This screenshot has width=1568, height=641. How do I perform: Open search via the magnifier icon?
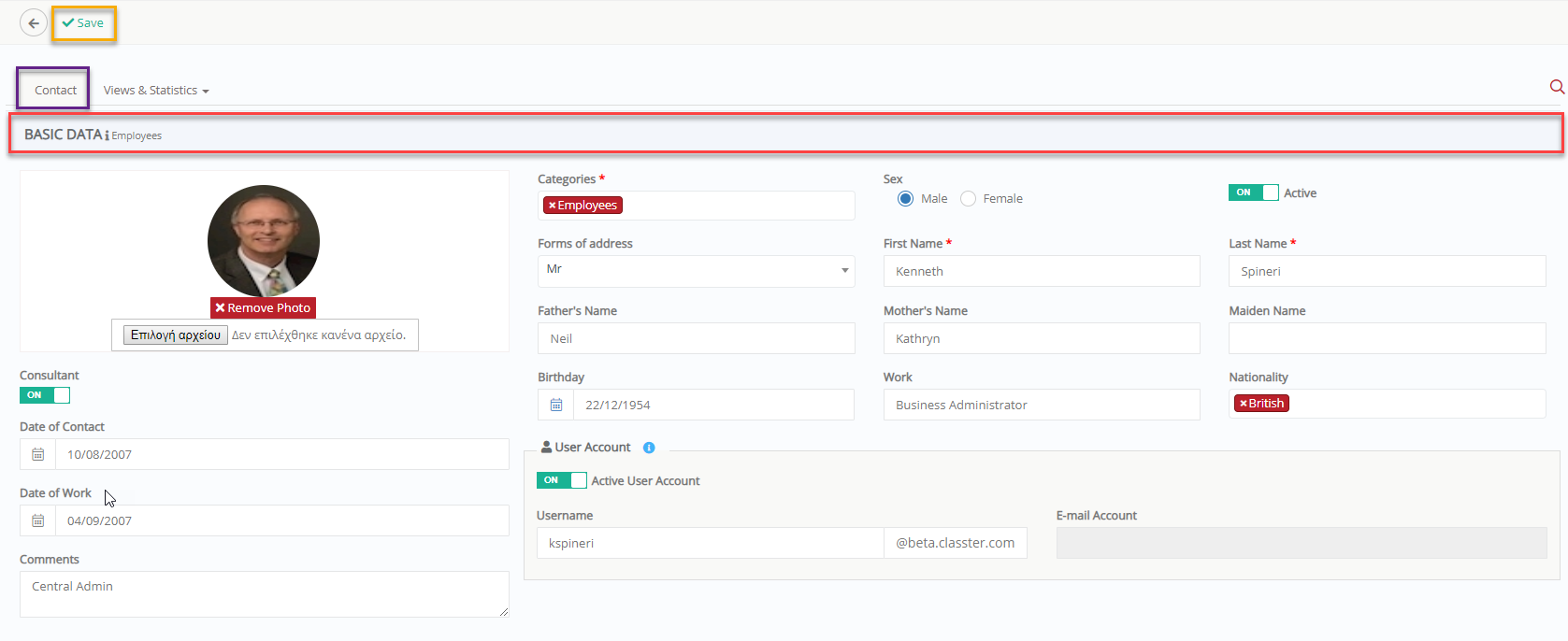coord(1557,87)
